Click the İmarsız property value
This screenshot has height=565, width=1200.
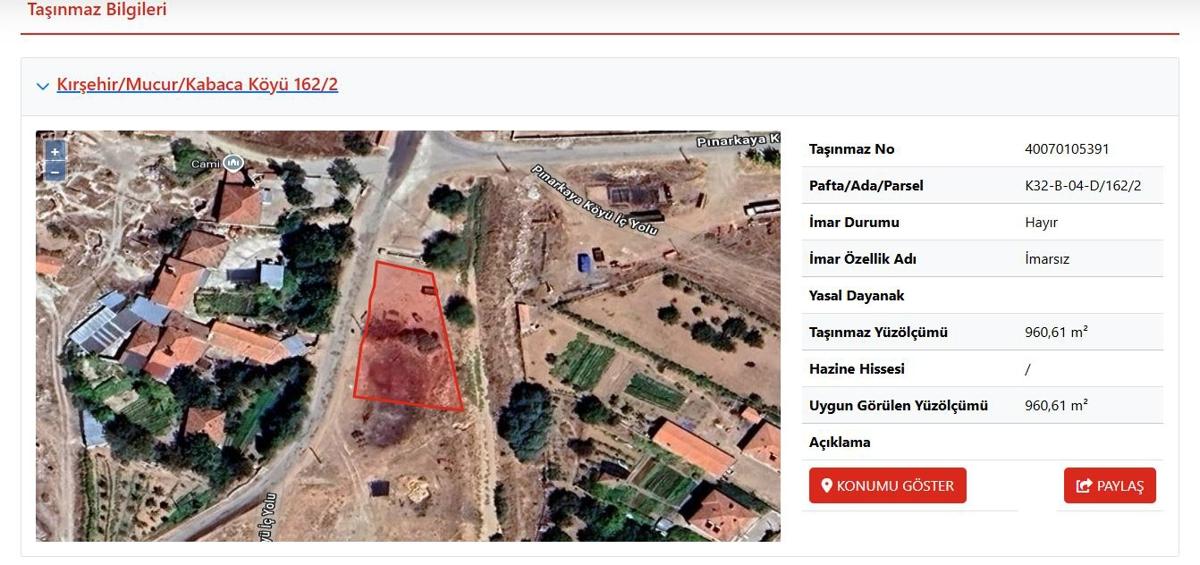1047,259
